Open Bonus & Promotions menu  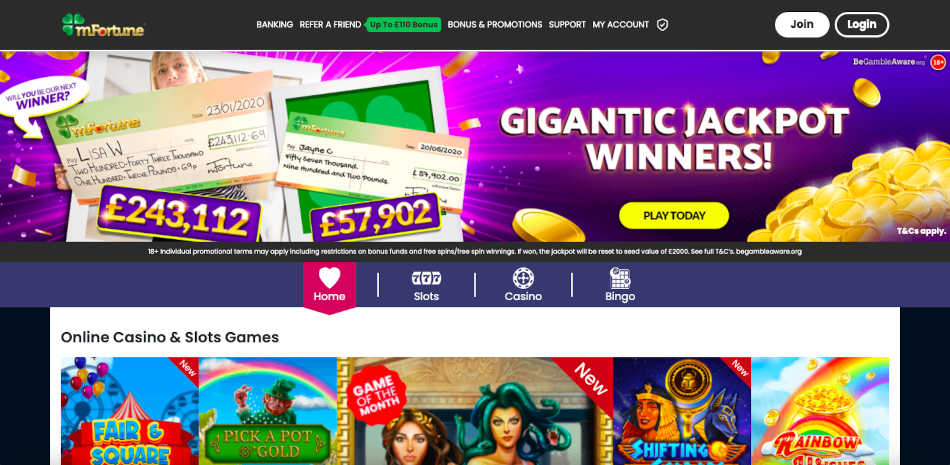click(x=494, y=25)
